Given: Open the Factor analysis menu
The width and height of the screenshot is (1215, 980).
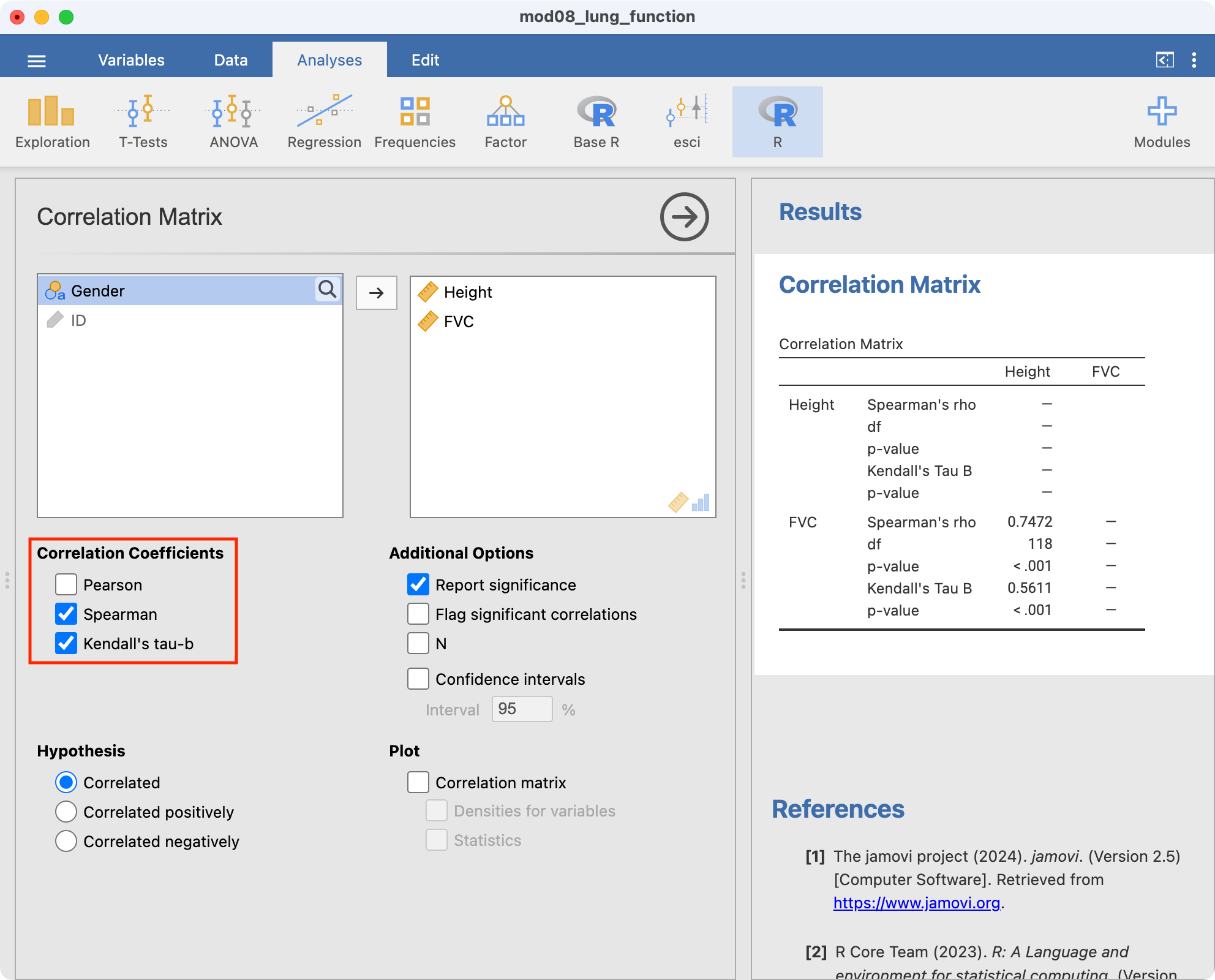Looking at the screenshot, I should pos(505,123).
